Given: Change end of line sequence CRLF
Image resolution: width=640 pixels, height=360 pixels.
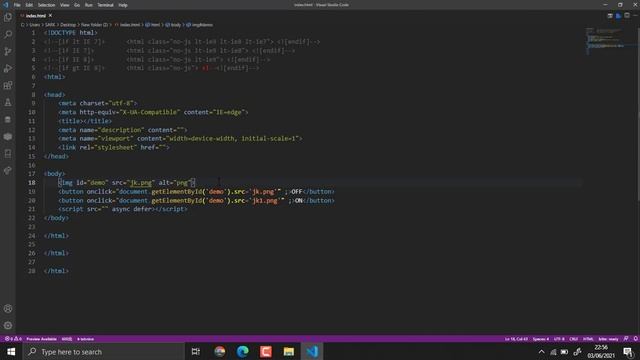Looking at the screenshot, I should click(x=573, y=339).
